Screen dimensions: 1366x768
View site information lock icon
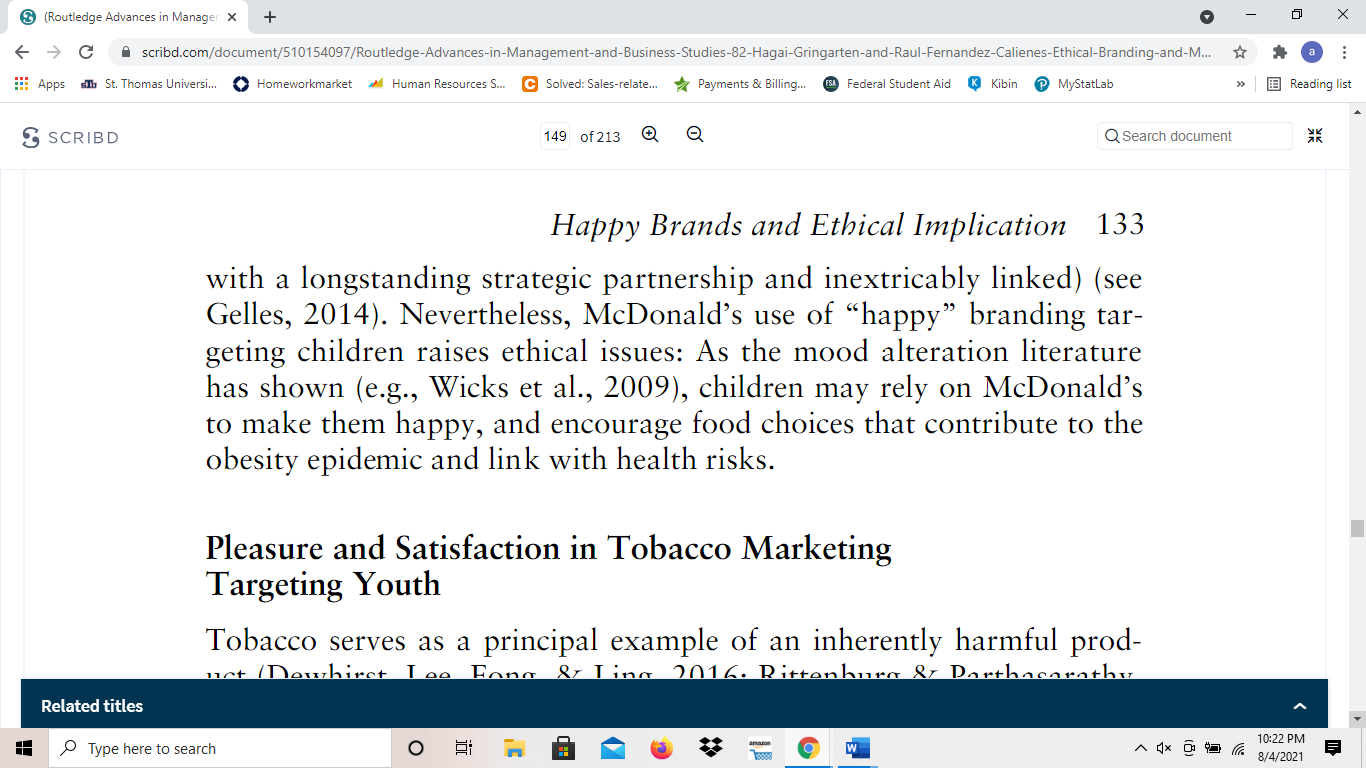pyautogui.click(x=126, y=52)
